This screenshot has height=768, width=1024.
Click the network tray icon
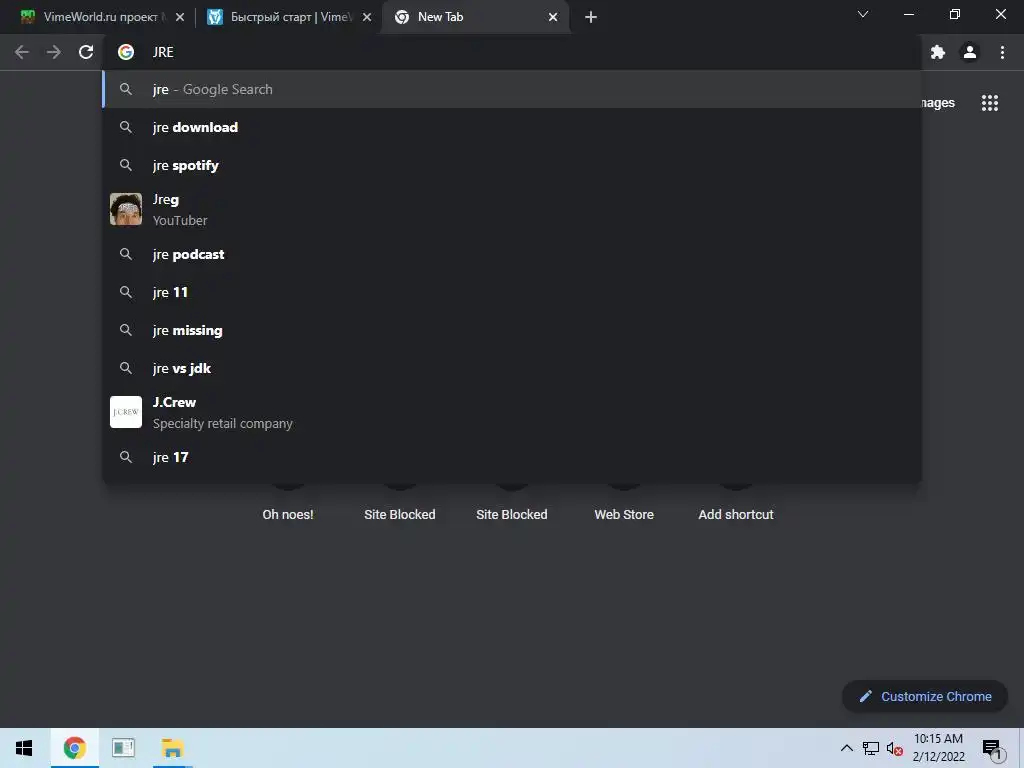point(871,748)
